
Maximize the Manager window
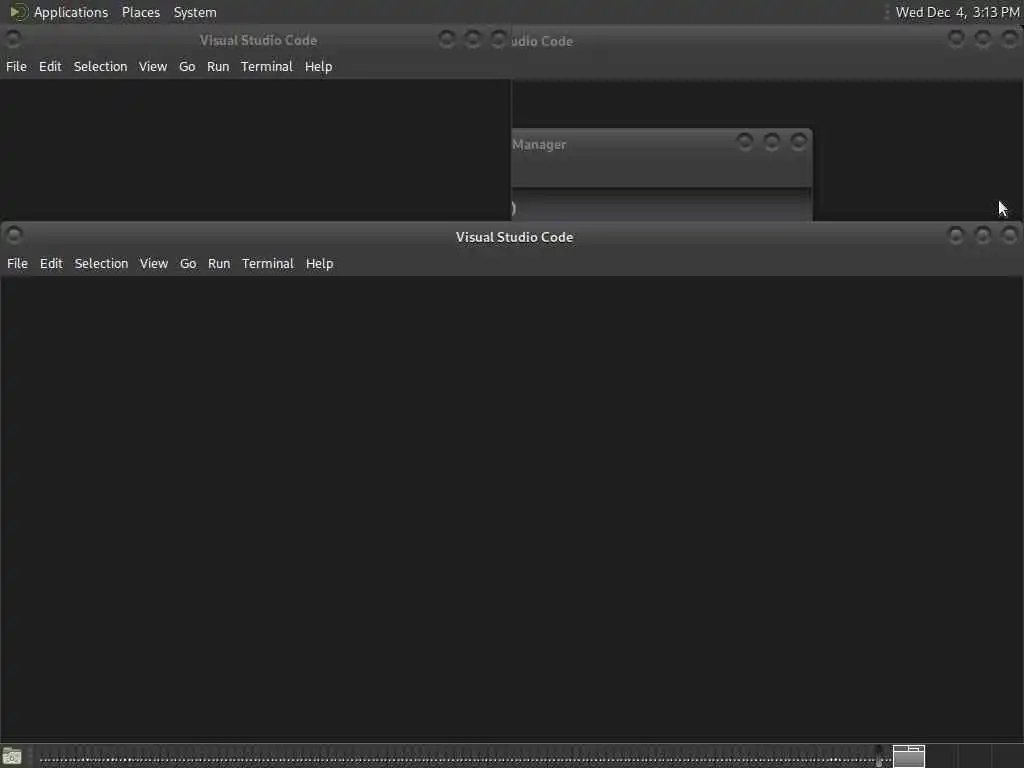pyautogui.click(x=771, y=142)
